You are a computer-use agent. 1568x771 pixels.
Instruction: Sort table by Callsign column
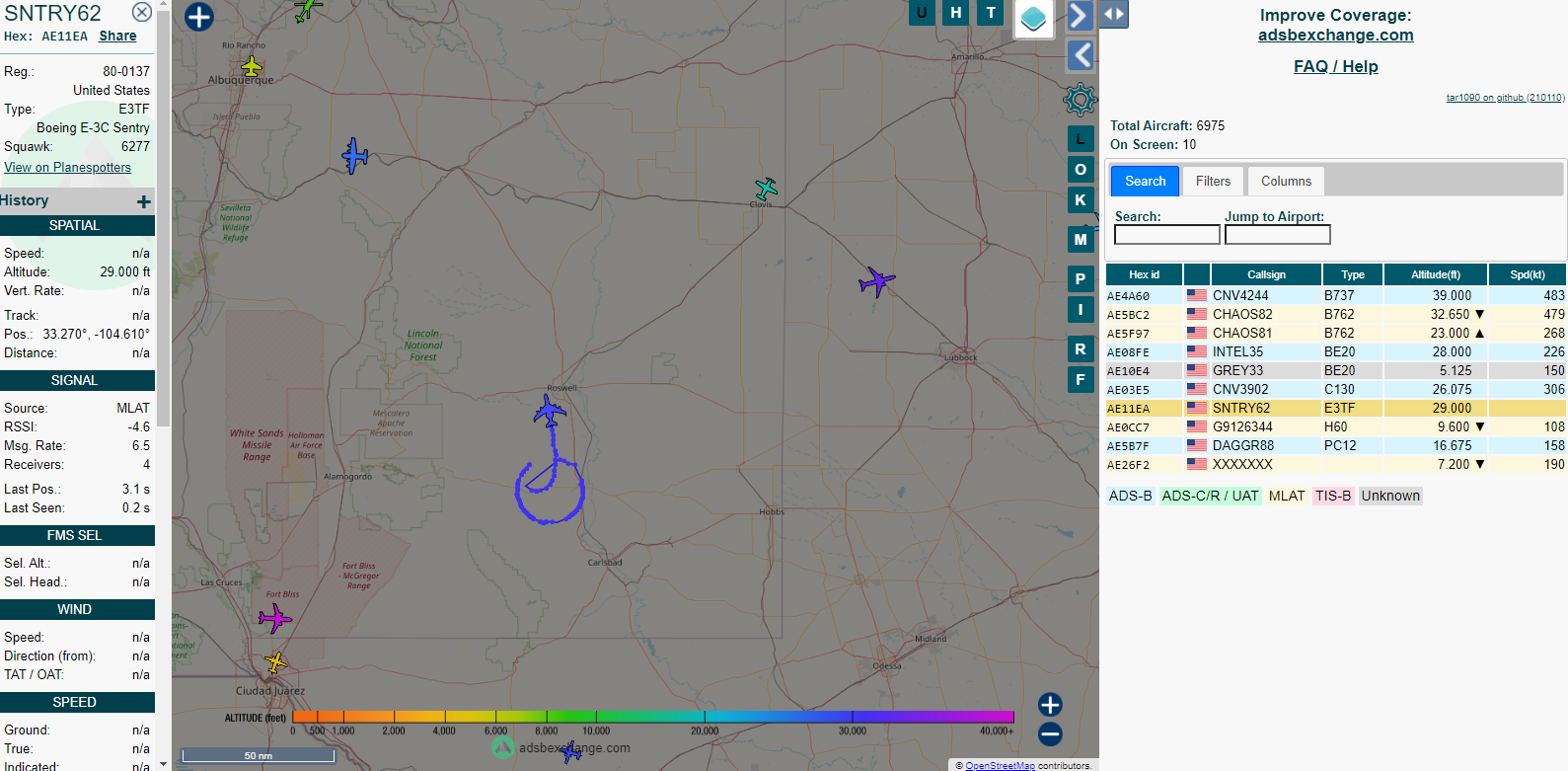point(1266,274)
